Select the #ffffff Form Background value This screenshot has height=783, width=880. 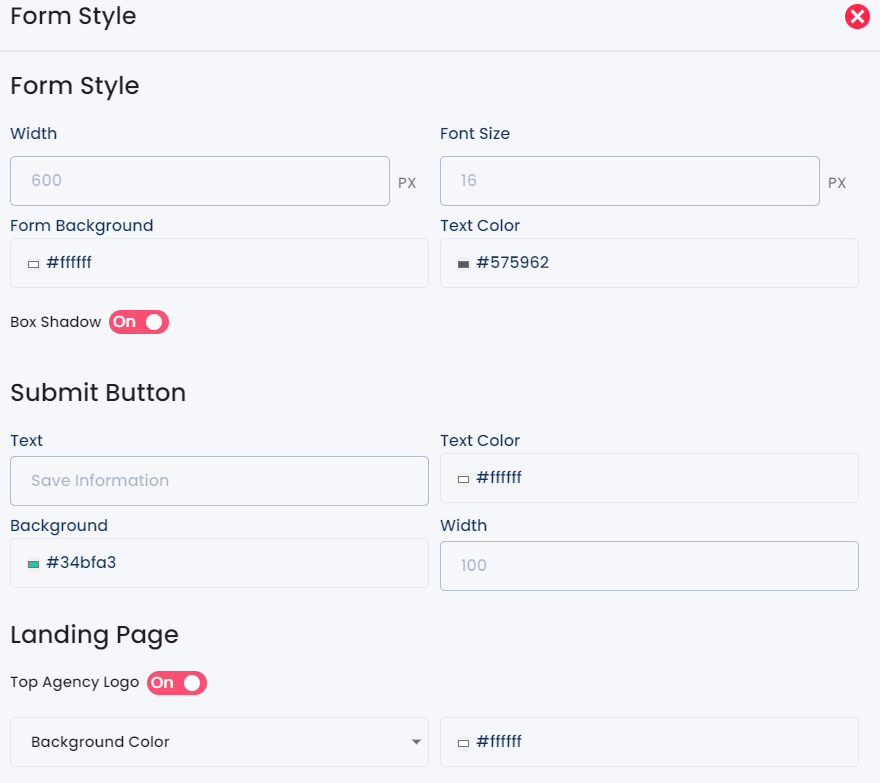point(69,263)
